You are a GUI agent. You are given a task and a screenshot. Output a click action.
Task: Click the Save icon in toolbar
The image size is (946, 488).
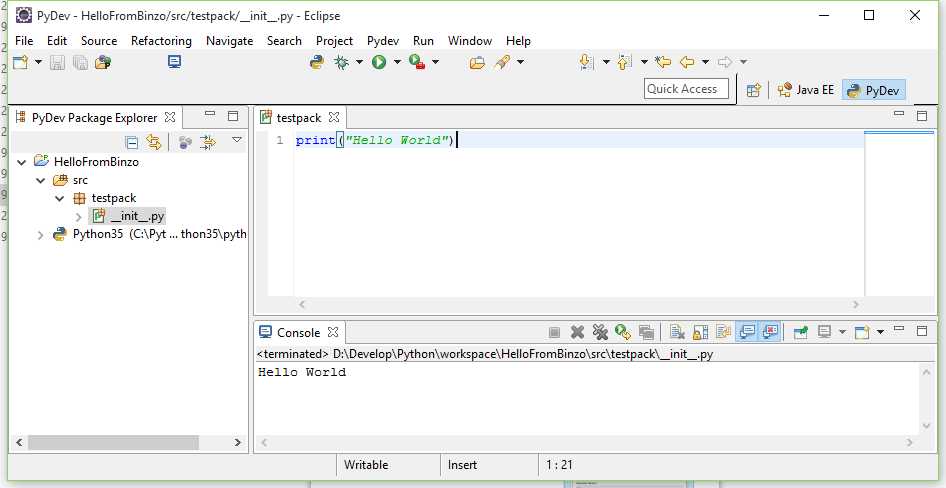coord(57,62)
